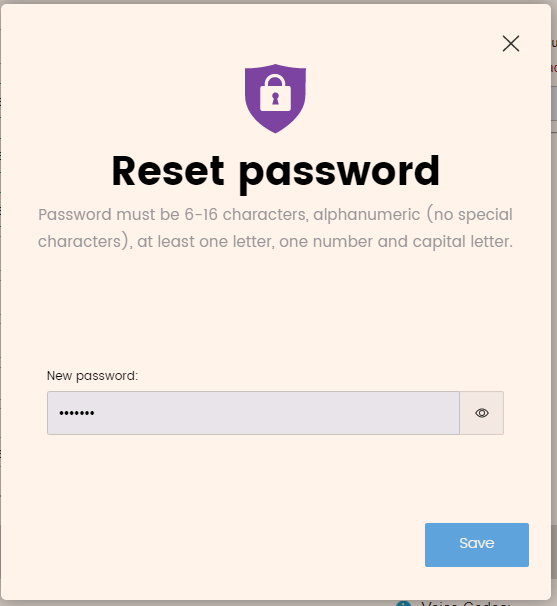Click blank space between hint text and password field

[275, 309]
